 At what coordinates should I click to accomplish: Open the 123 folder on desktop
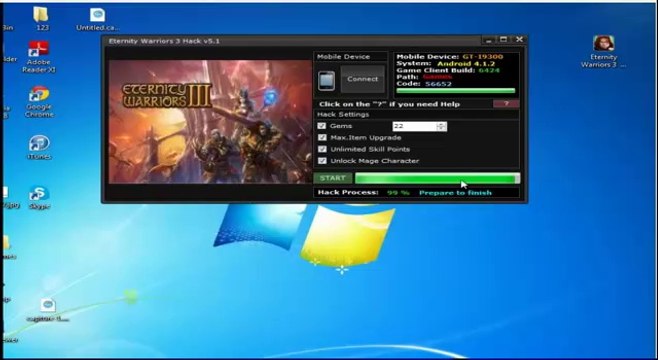41,19
